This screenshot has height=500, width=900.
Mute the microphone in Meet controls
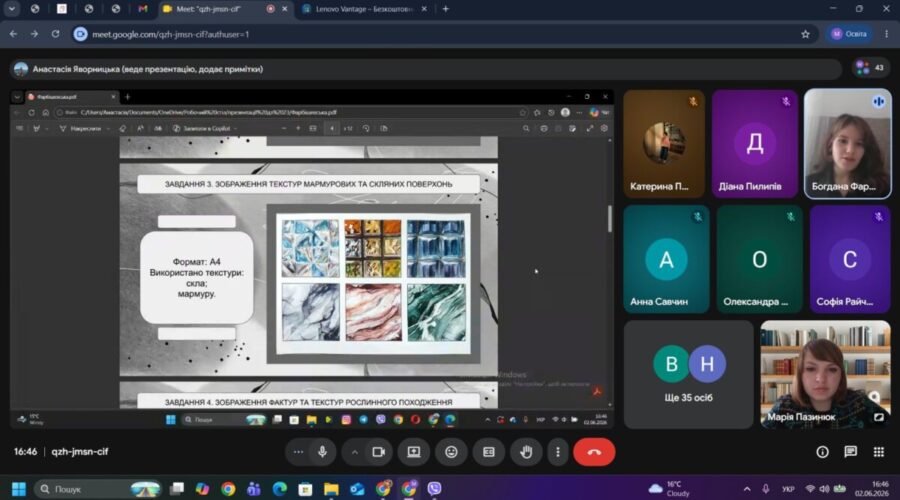(323, 452)
